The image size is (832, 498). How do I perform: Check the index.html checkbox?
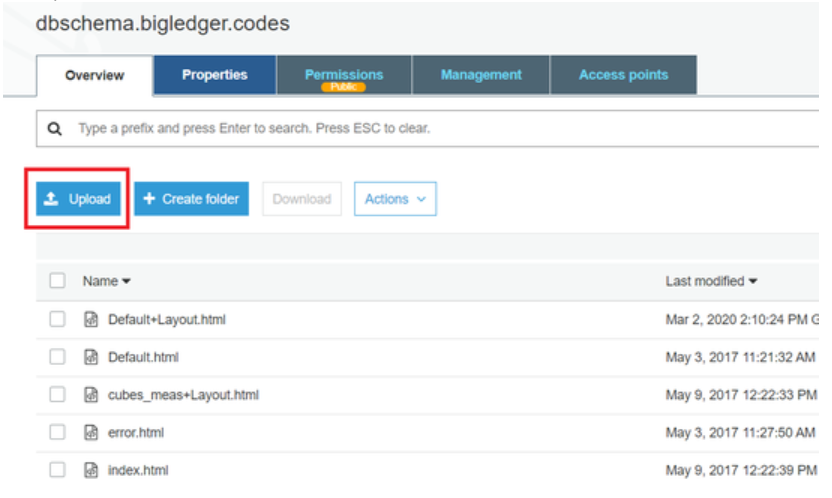(x=57, y=470)
